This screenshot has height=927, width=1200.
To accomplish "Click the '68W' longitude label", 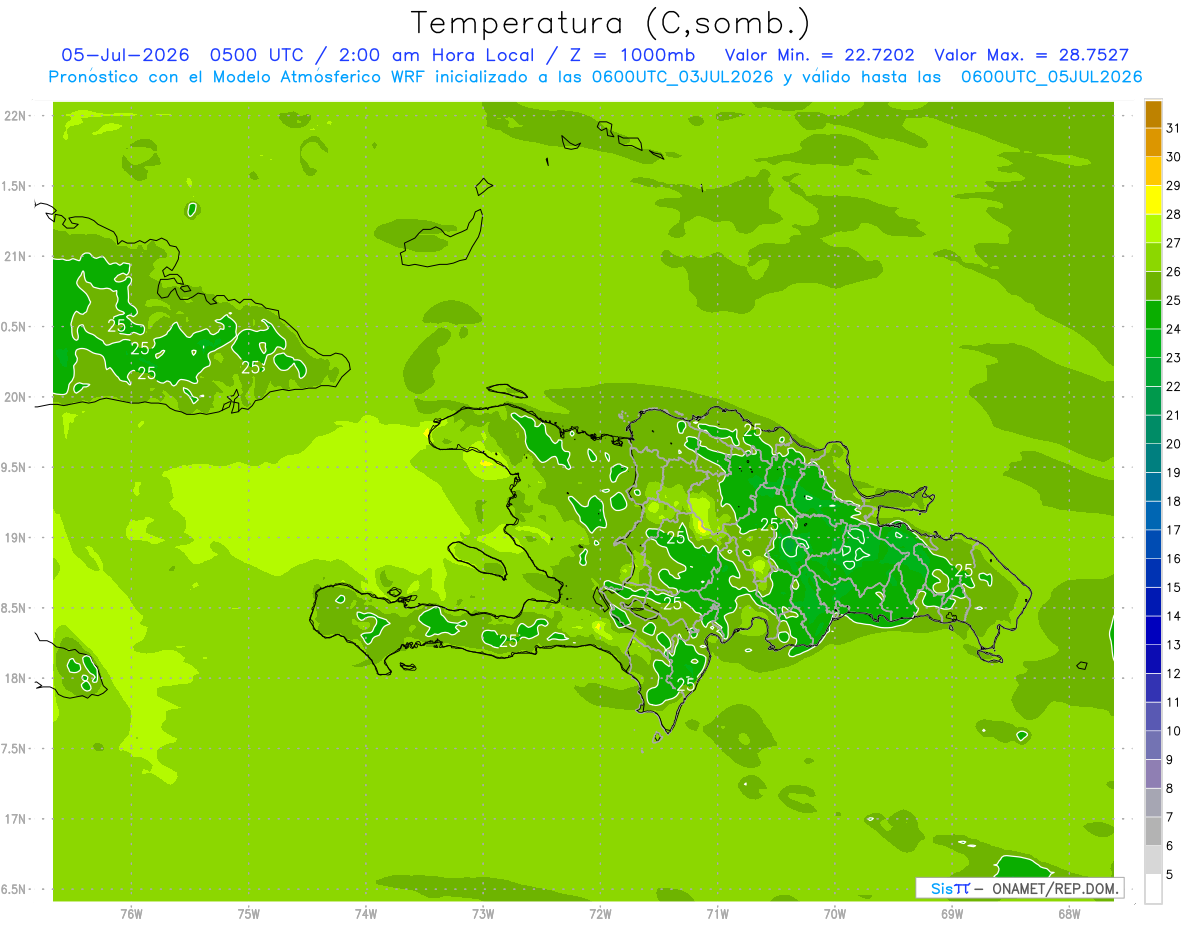I will [1069, 914].
